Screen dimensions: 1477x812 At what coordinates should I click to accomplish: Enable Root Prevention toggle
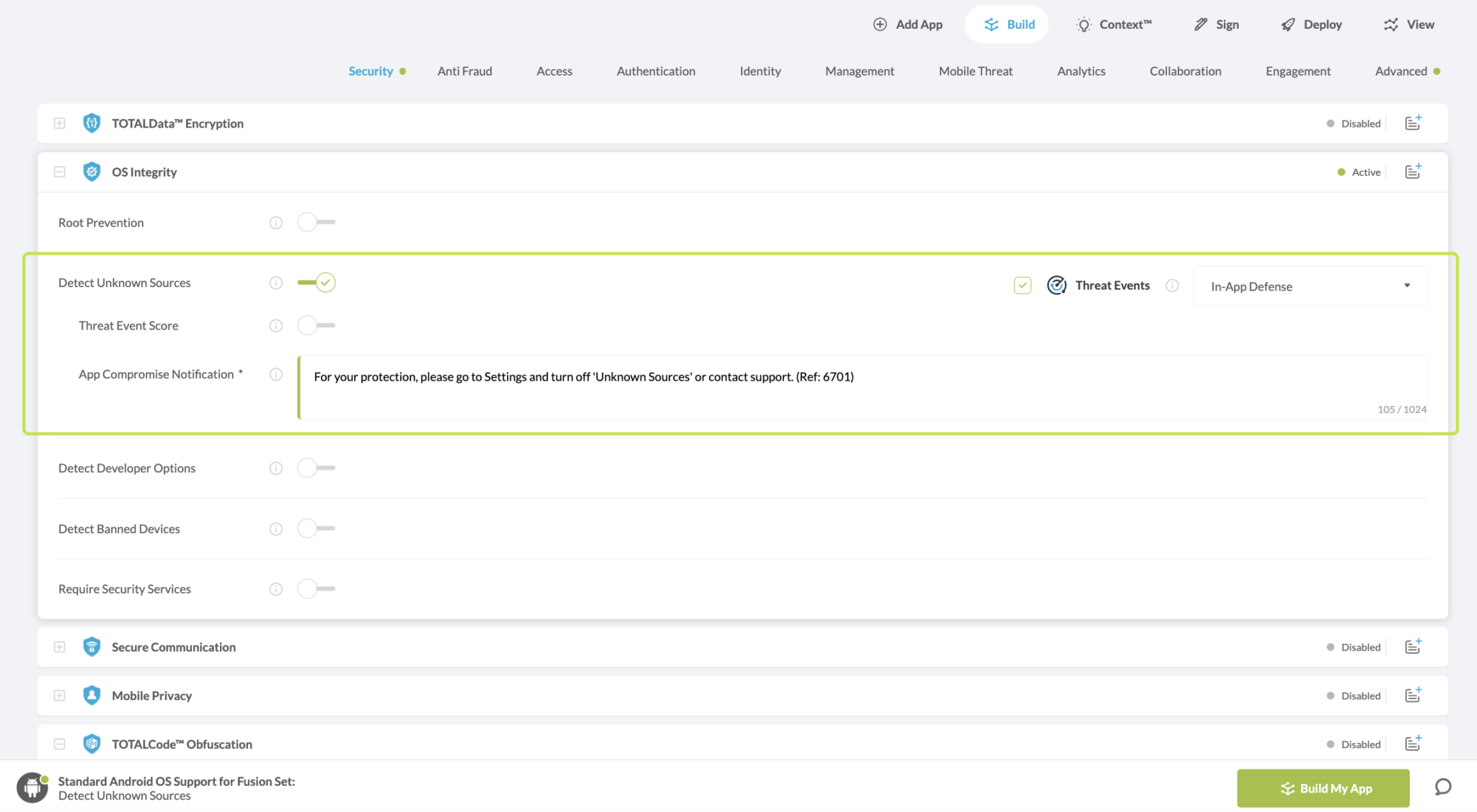[317, 222]
